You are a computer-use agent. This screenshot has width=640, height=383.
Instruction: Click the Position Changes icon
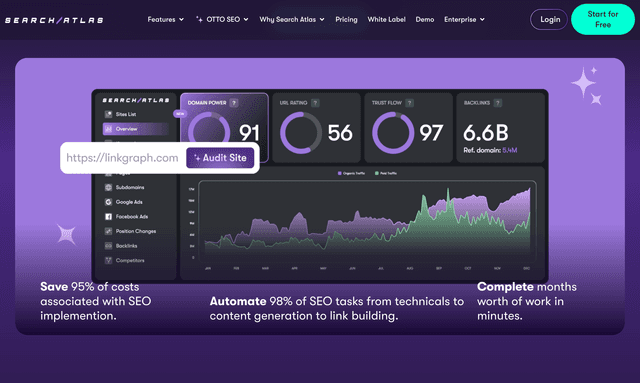(108, 231)
